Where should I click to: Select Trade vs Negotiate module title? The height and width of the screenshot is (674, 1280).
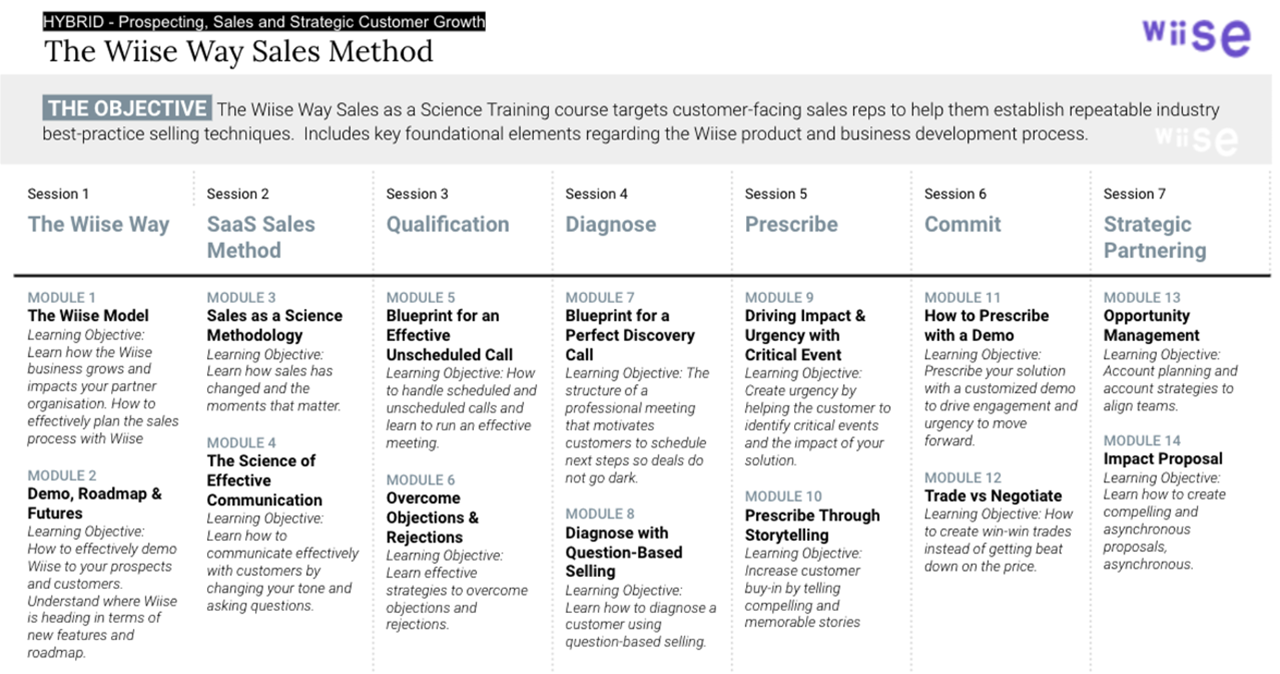(993, 496)
